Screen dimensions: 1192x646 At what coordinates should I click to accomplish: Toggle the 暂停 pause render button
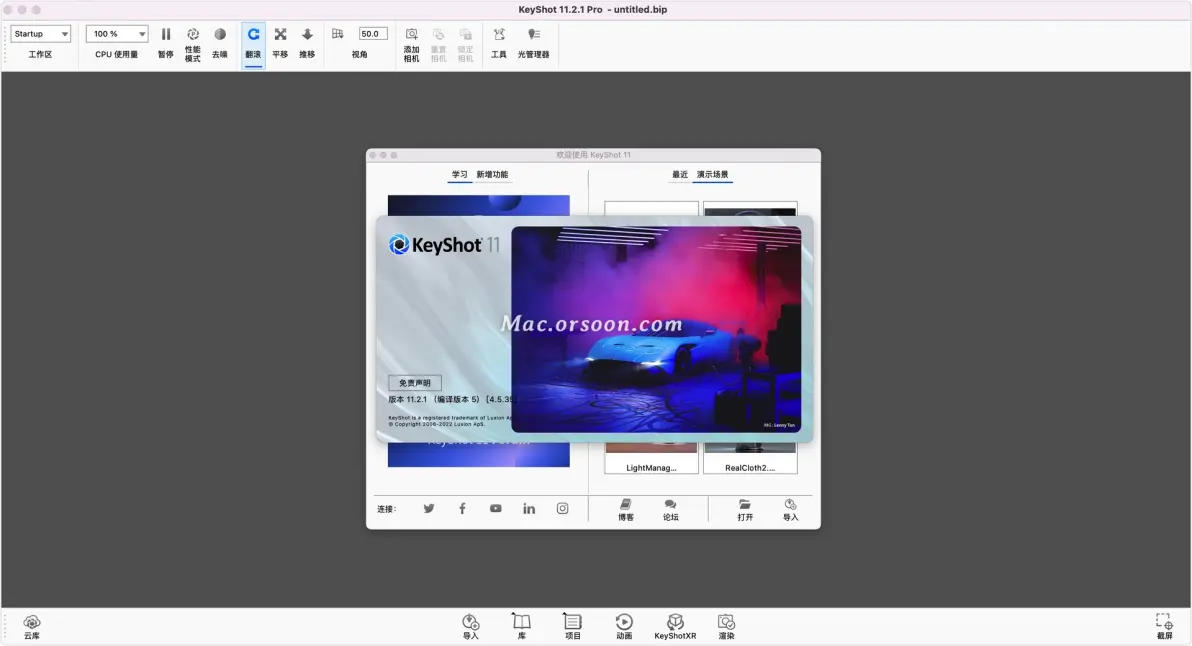pyautogui.click(x=166, y=43)
